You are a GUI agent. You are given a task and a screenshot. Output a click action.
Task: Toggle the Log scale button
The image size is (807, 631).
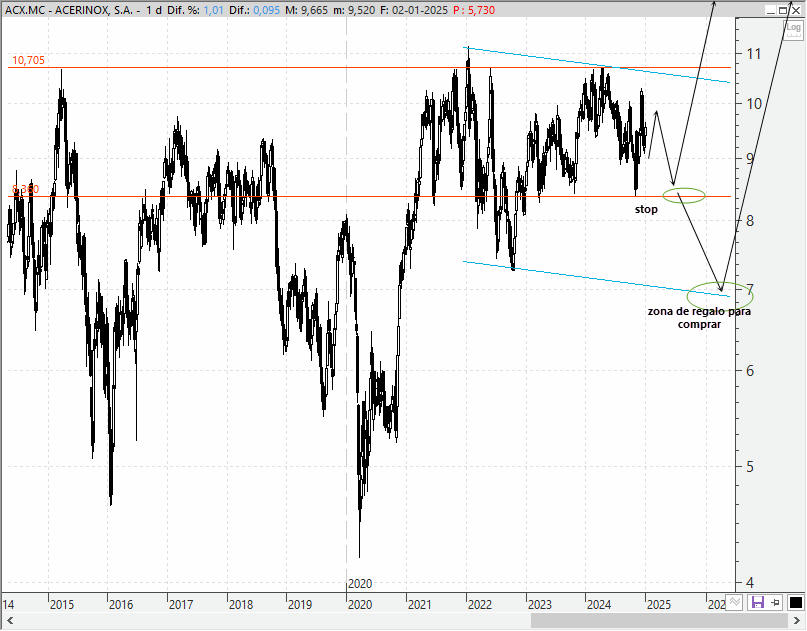click(x=793, y=28)
